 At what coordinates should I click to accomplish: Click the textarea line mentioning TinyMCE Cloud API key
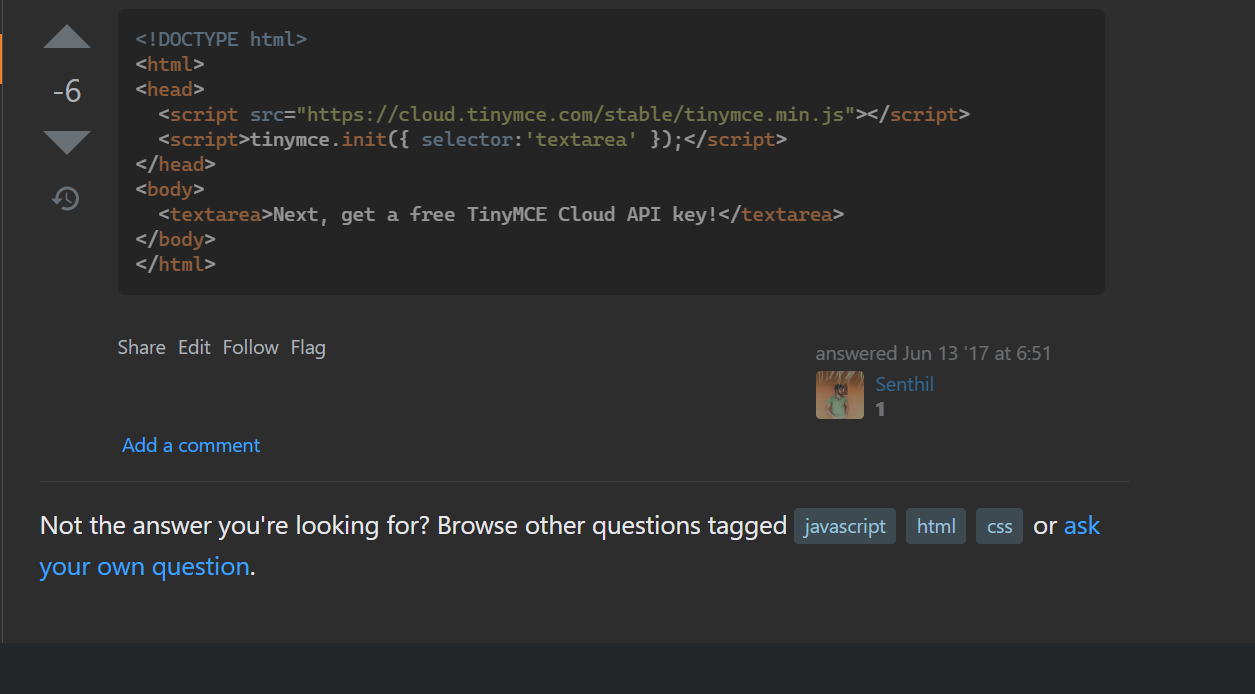pos(500,214)
